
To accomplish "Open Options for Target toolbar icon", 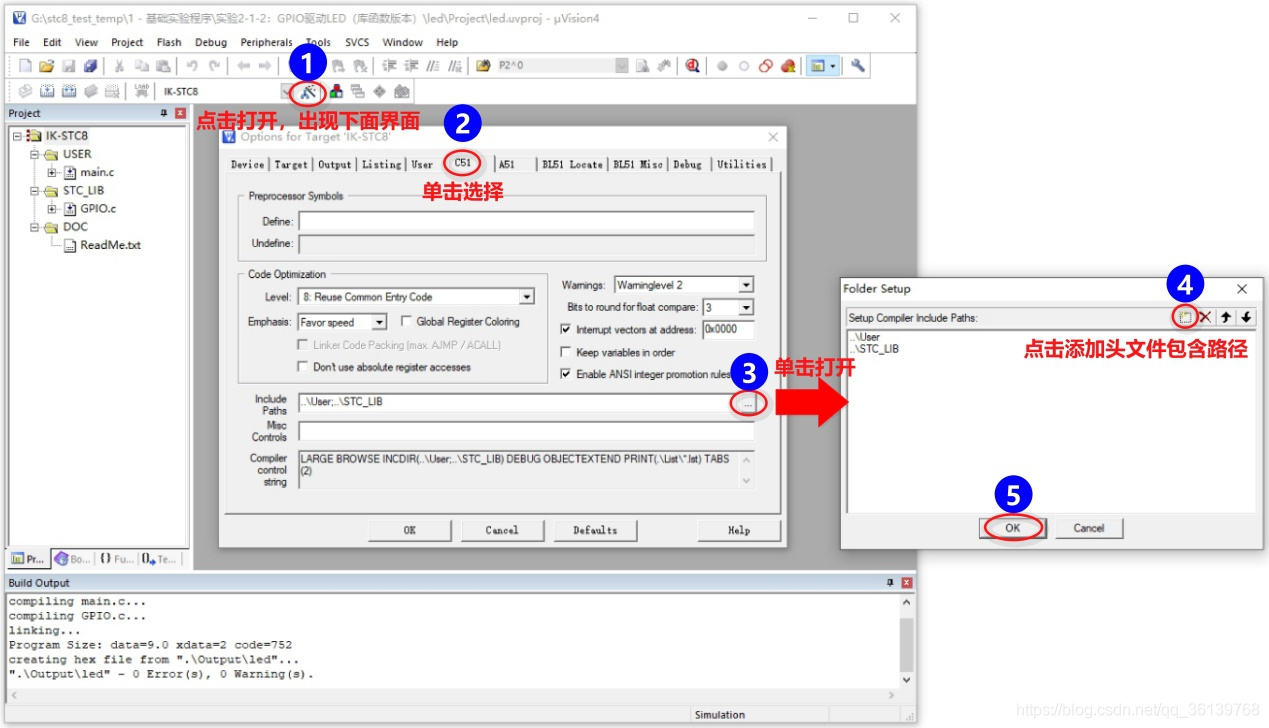I will coord(308,92).
